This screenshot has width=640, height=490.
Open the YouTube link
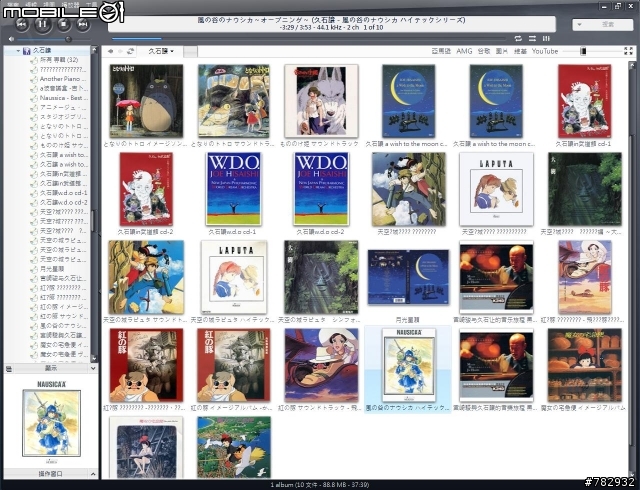pos(544,51)
